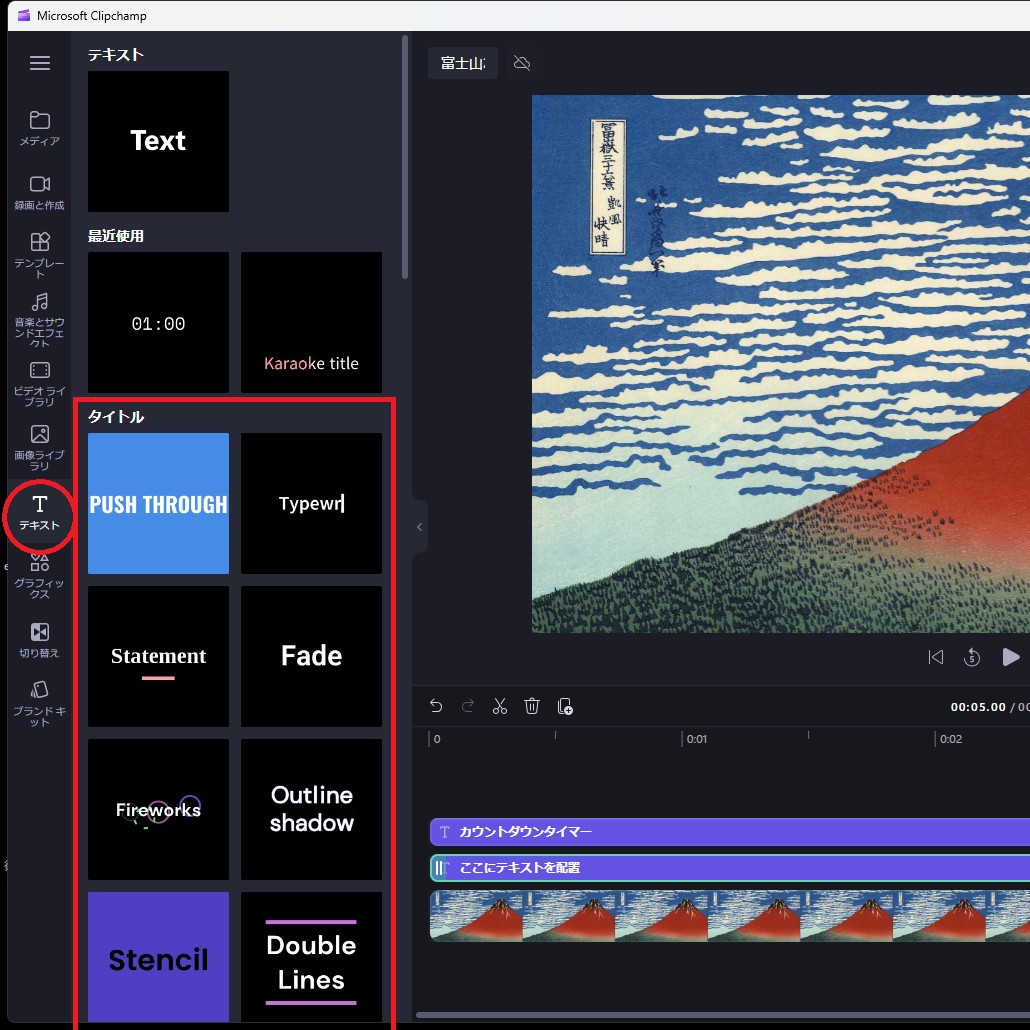Rewind five seconds
Image resolution: width=1030 pixels, height=1030 pixels.
972,657
